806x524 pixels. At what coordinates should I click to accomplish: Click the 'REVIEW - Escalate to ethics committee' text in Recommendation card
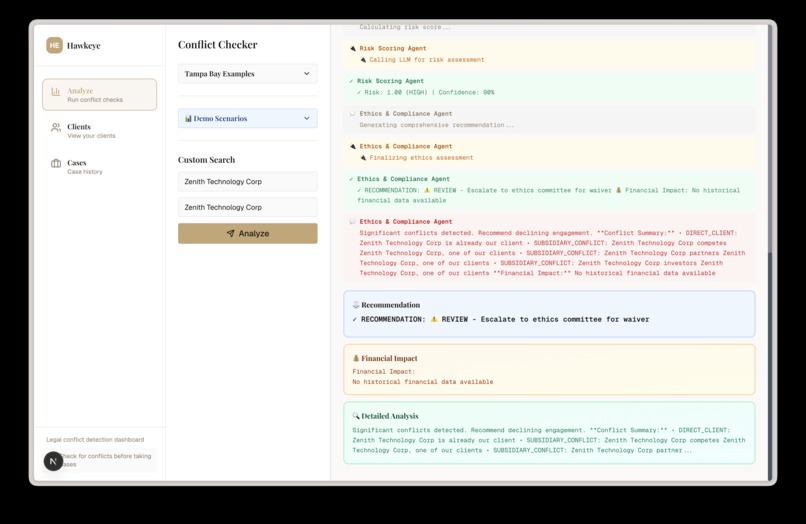pyautogui.click(x=545, y=319)
